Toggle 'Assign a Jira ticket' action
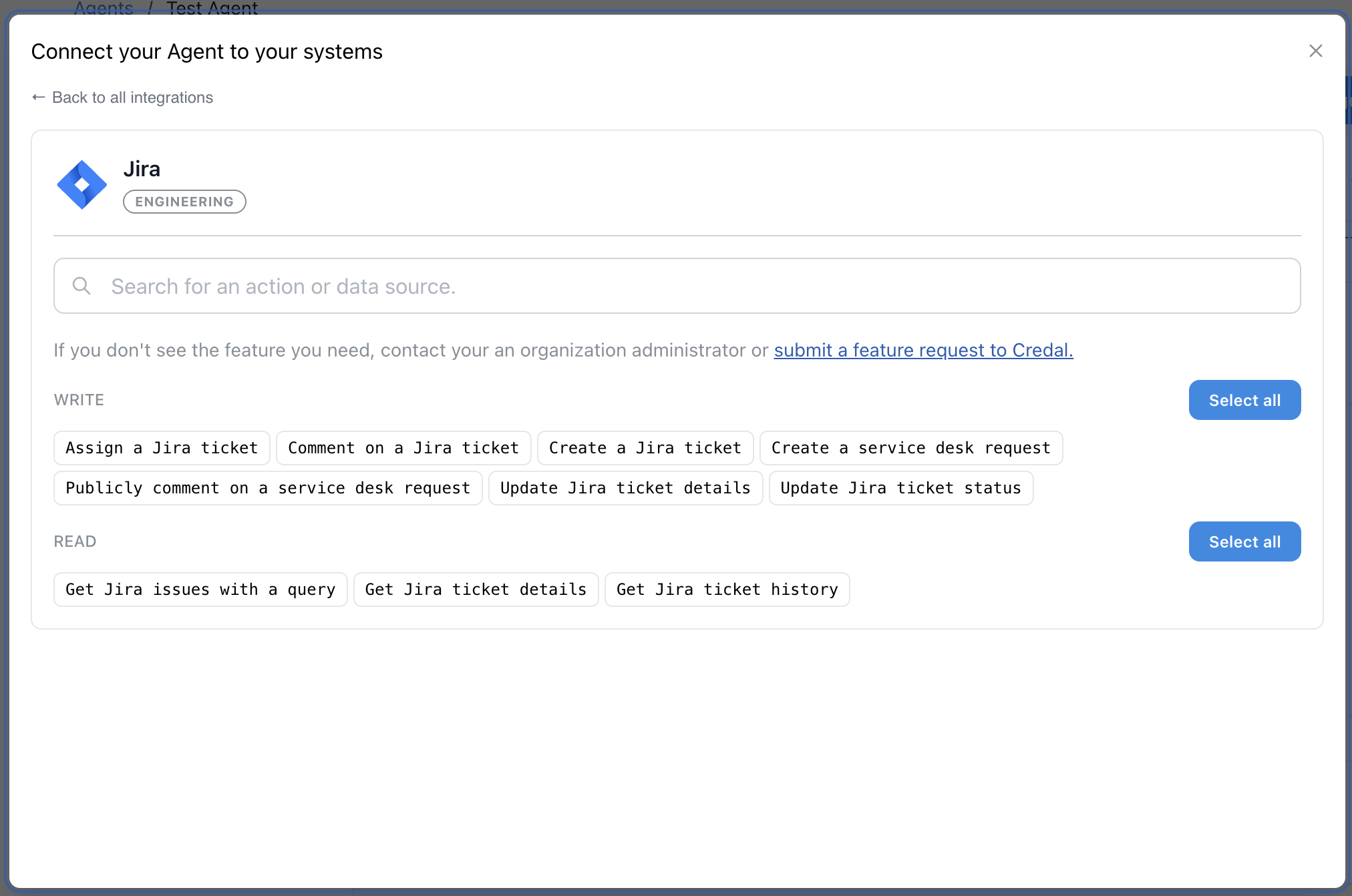Screen dimensions: 1352x896 [x=162, y=448]
